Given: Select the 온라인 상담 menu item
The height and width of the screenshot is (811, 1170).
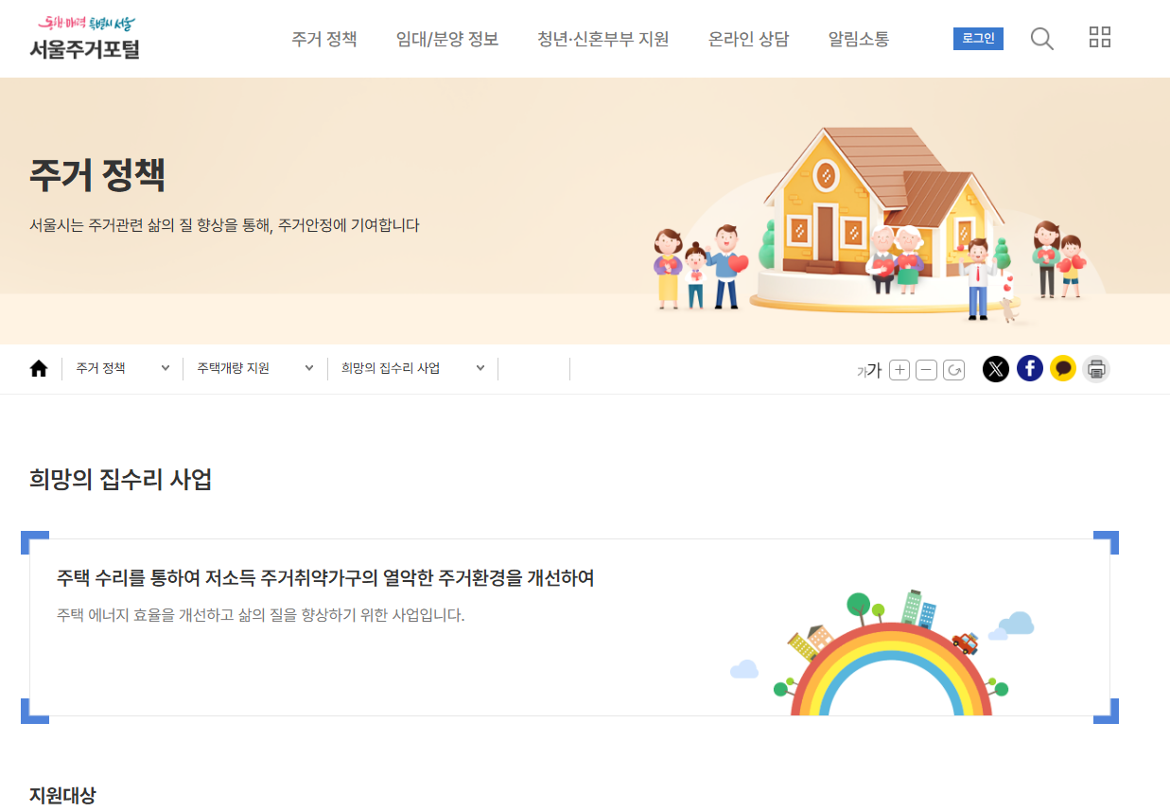Looking at the screenshot, I should tap(748, 39).
